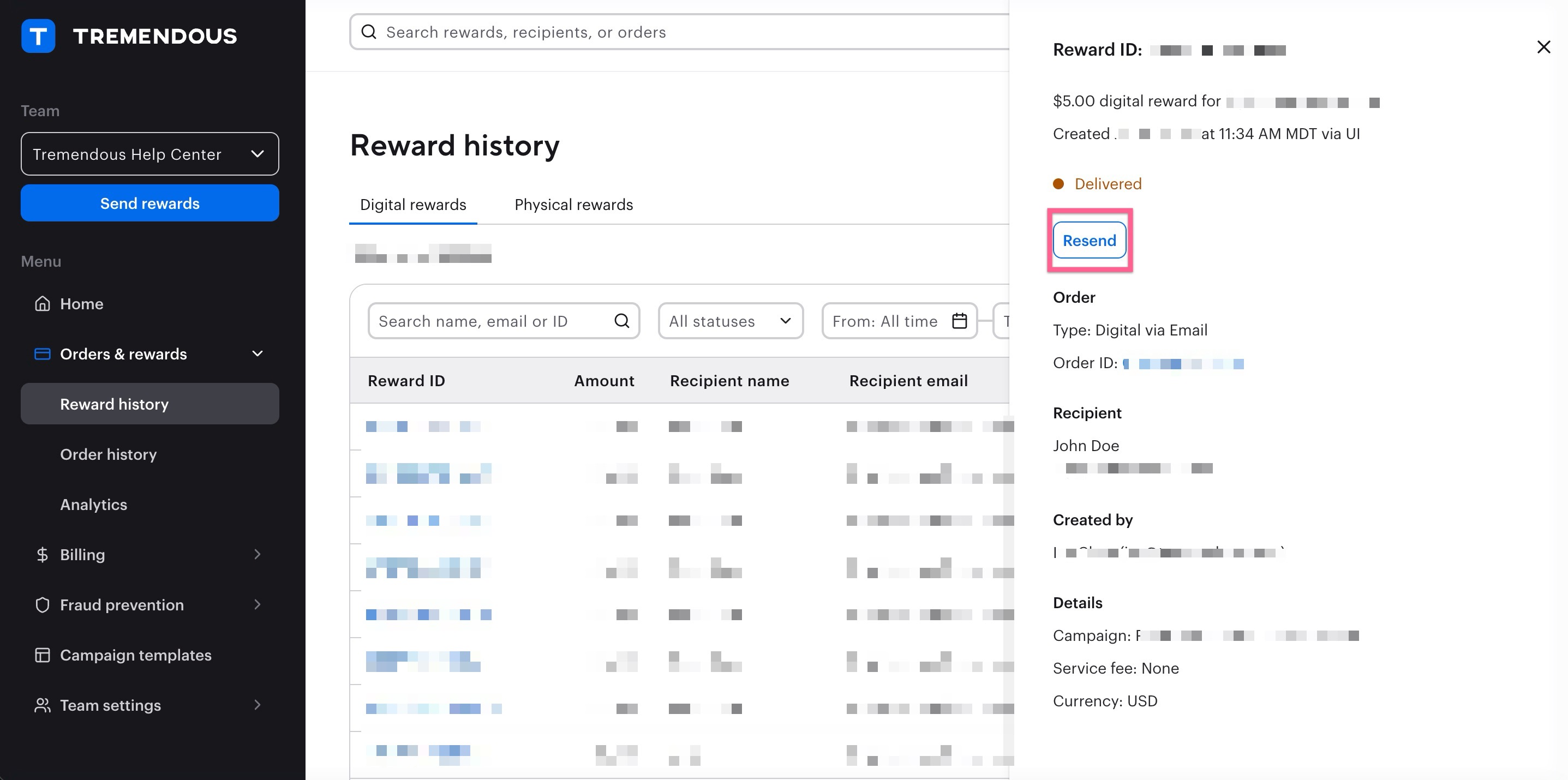
Task: Click the Fraud prevention shield icon
Action: pyautogui.click(x=42, y=605)
